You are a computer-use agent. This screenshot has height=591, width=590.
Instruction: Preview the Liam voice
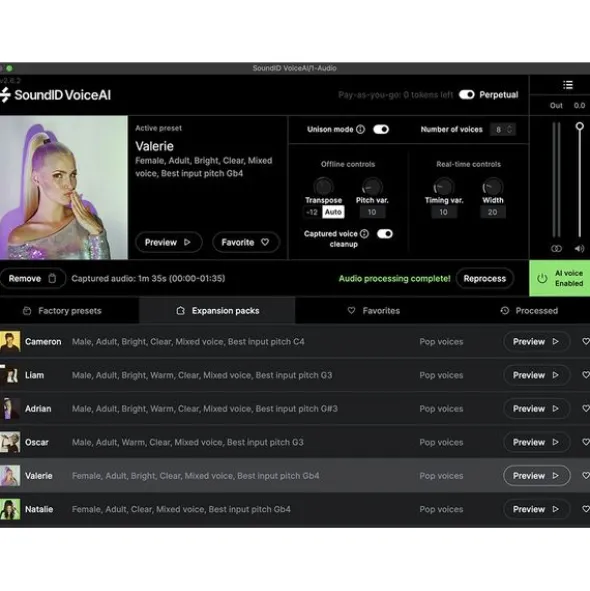click(536, 375)
